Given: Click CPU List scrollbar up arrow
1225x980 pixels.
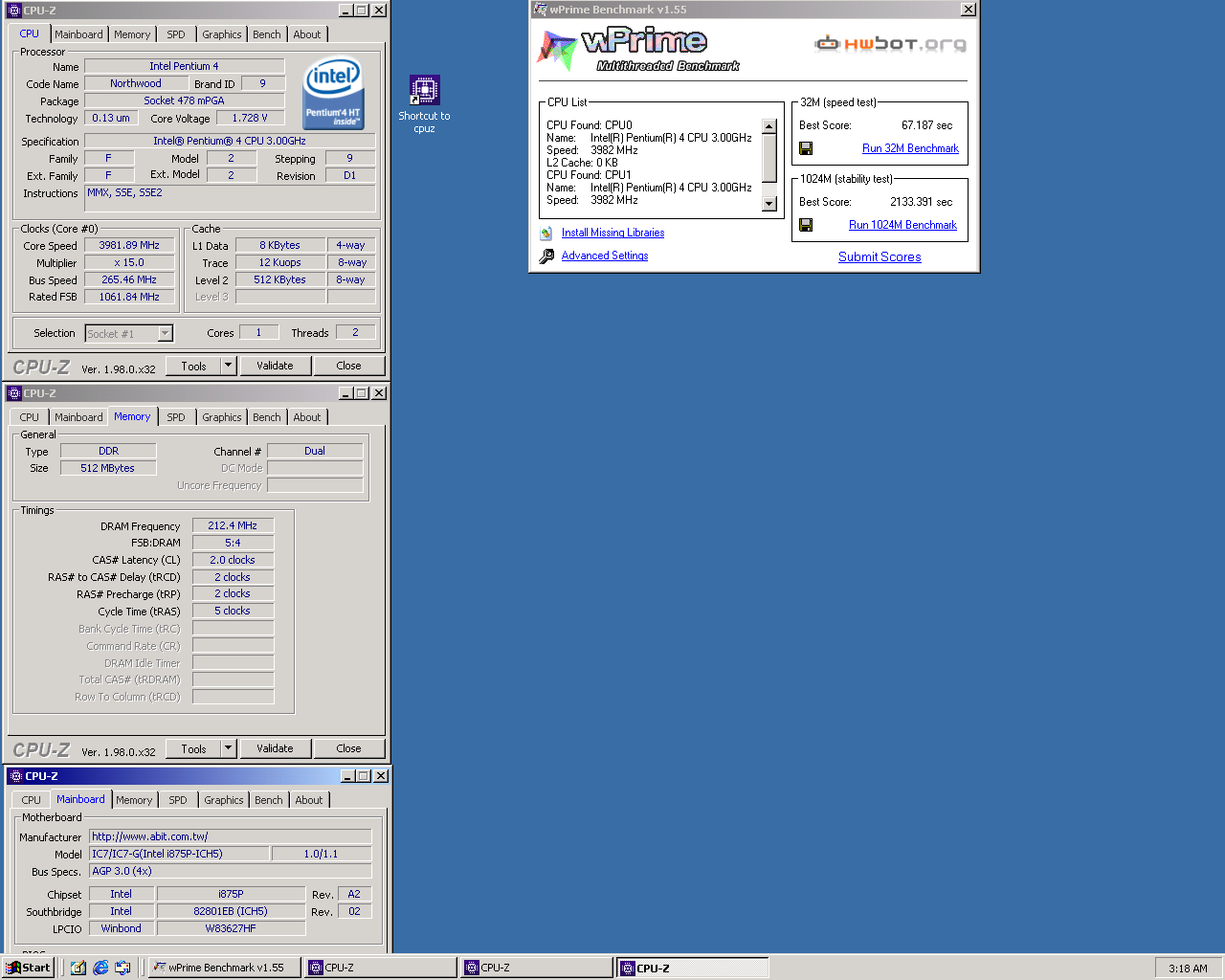Looking at the screenshot, I should tap(769, 126).
